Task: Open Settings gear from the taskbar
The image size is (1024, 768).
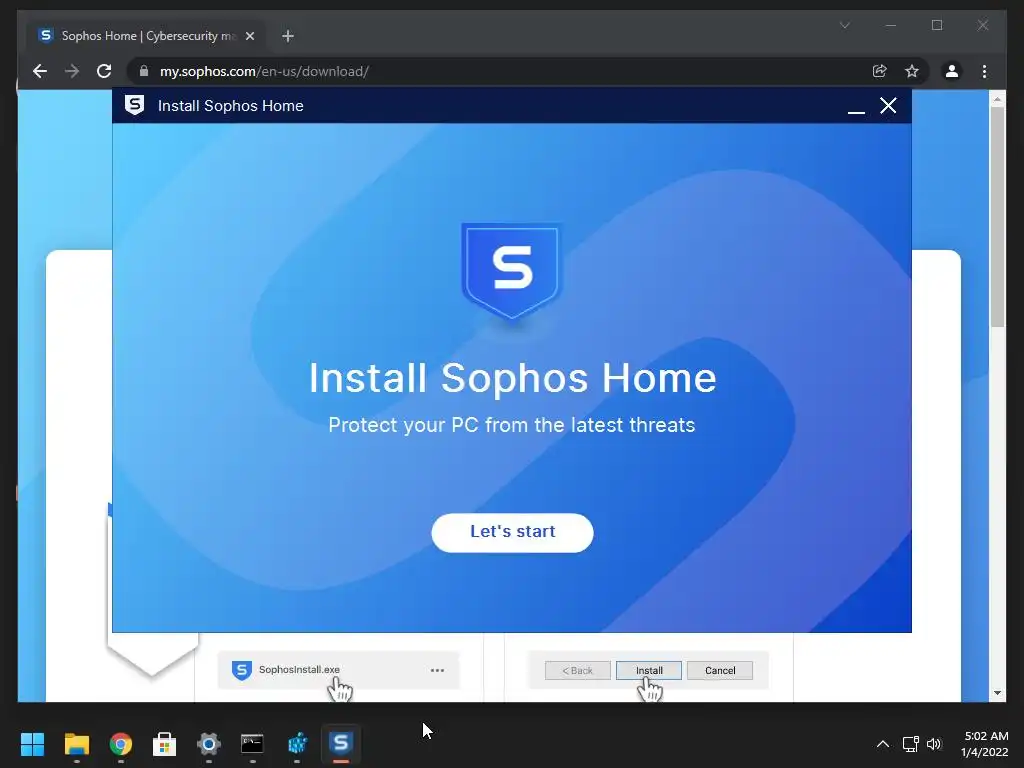Action: tap(209, 744)
